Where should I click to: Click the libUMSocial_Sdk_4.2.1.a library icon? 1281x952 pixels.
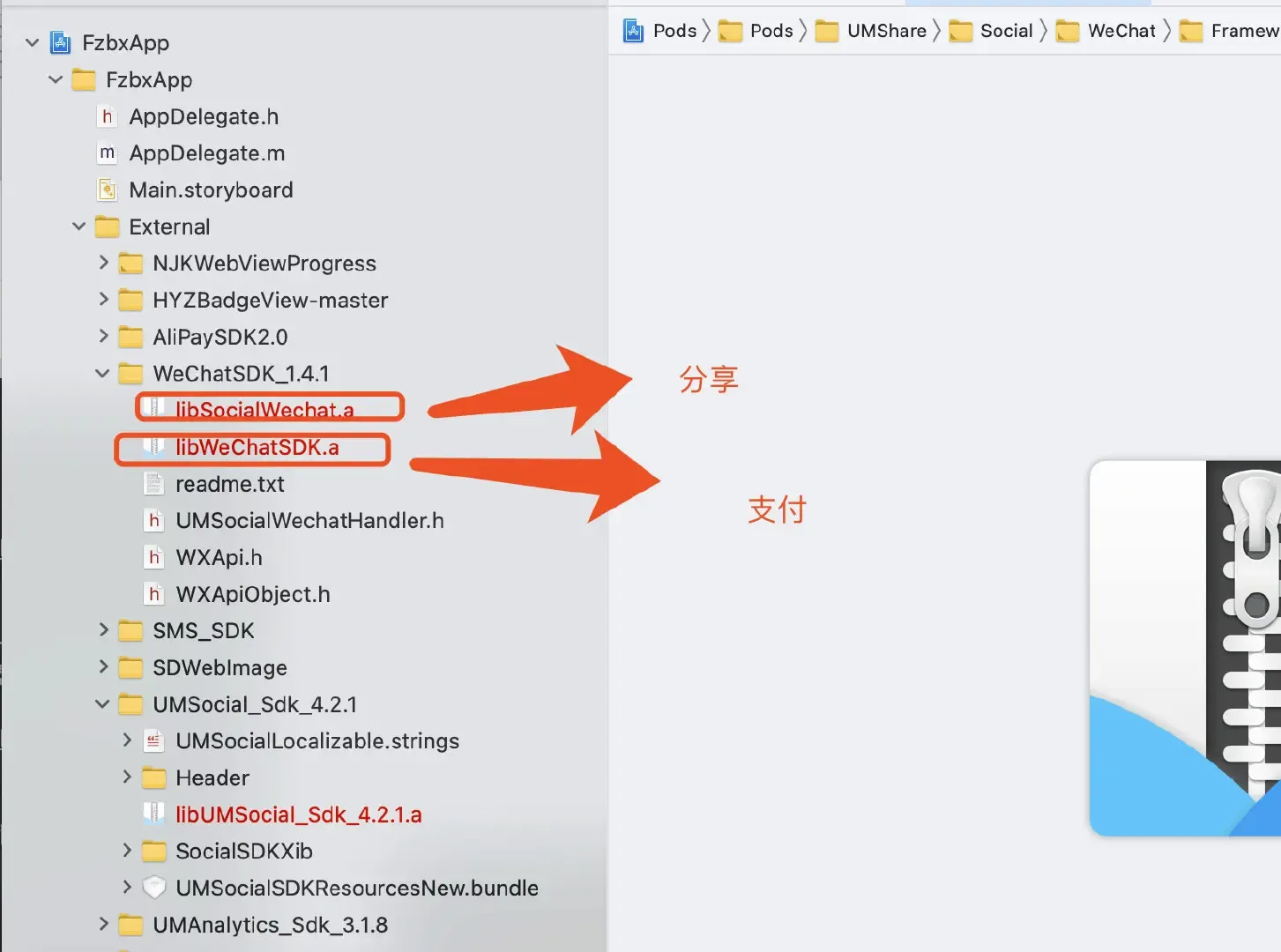(154, 814)
